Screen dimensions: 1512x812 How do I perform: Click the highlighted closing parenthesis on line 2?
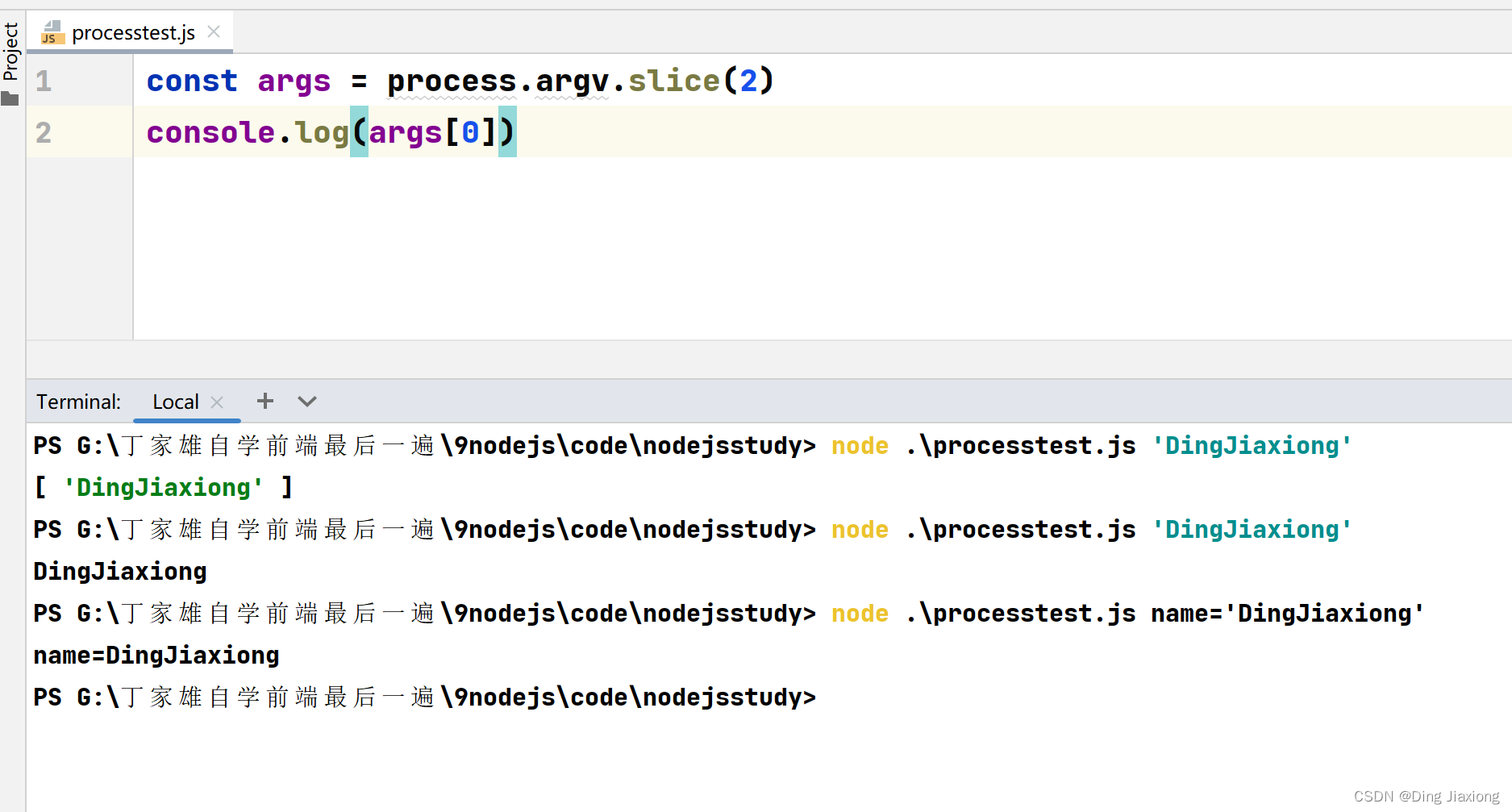point(507,131)
